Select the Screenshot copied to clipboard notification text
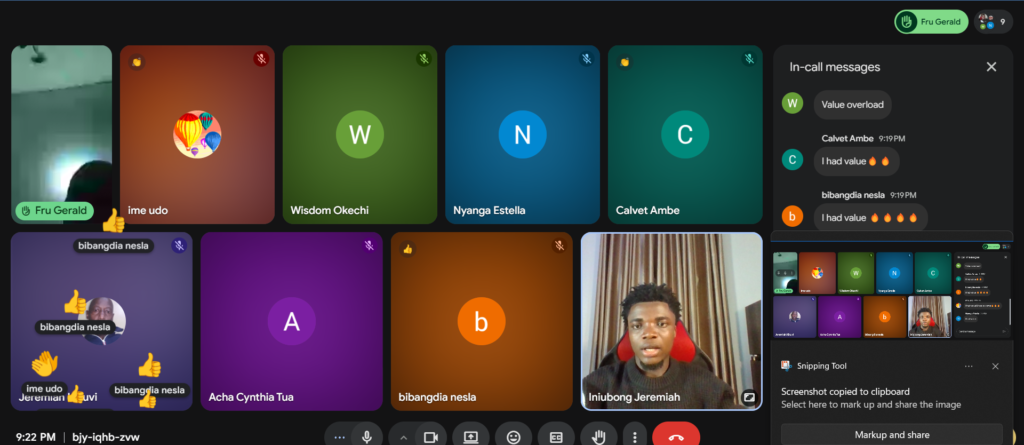This screenshot has height=445, width=1024. tap(846, 391)
